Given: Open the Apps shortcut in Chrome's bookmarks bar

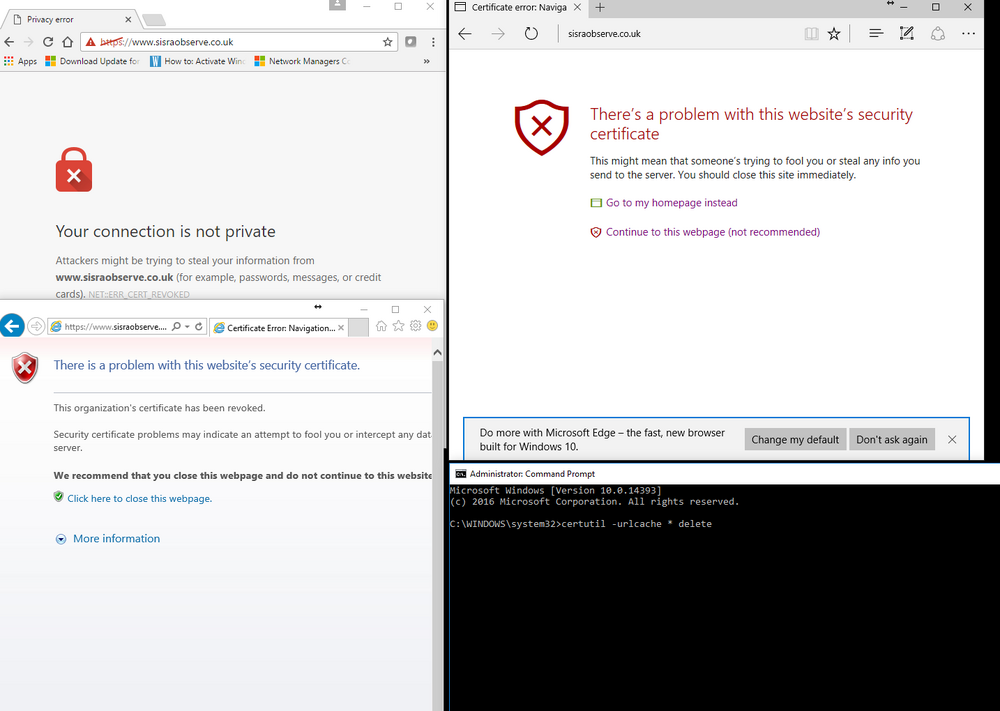Looking at the screenshot, I should [x=20, y=61].
